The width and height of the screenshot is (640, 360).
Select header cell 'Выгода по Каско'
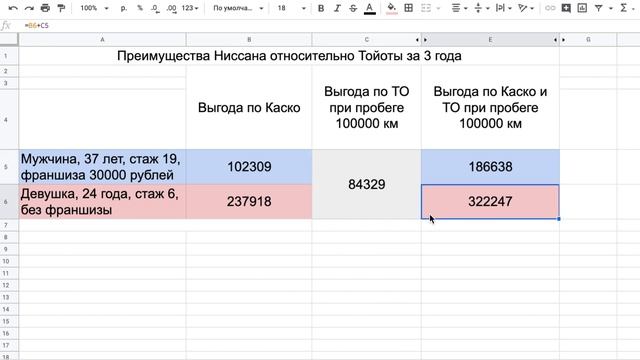(x=249, y=108)
